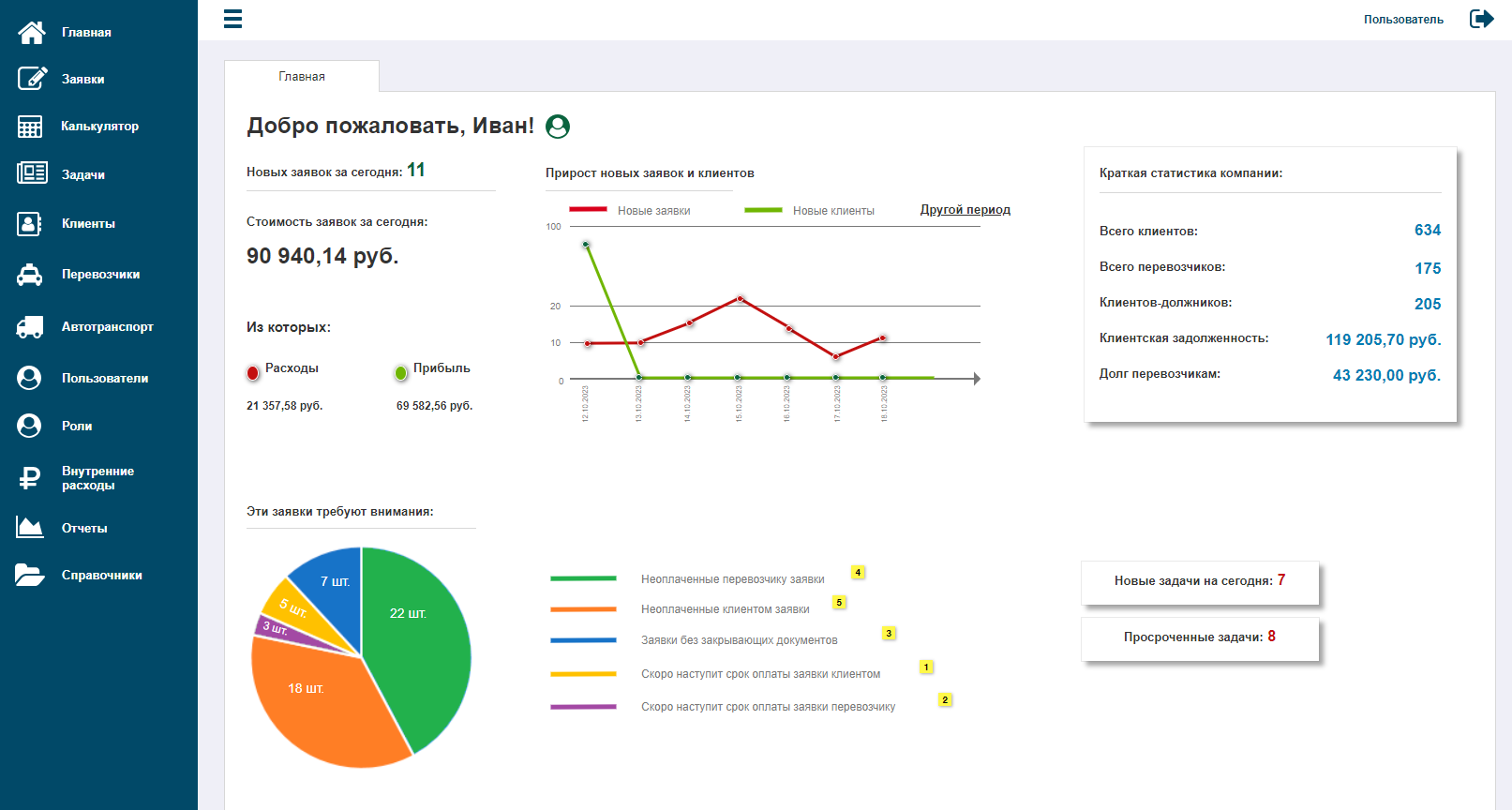Click the Просроченные задачи card
This screenshot has height=810, width=1512.
pyautogui.click(x=1200, y=639)
